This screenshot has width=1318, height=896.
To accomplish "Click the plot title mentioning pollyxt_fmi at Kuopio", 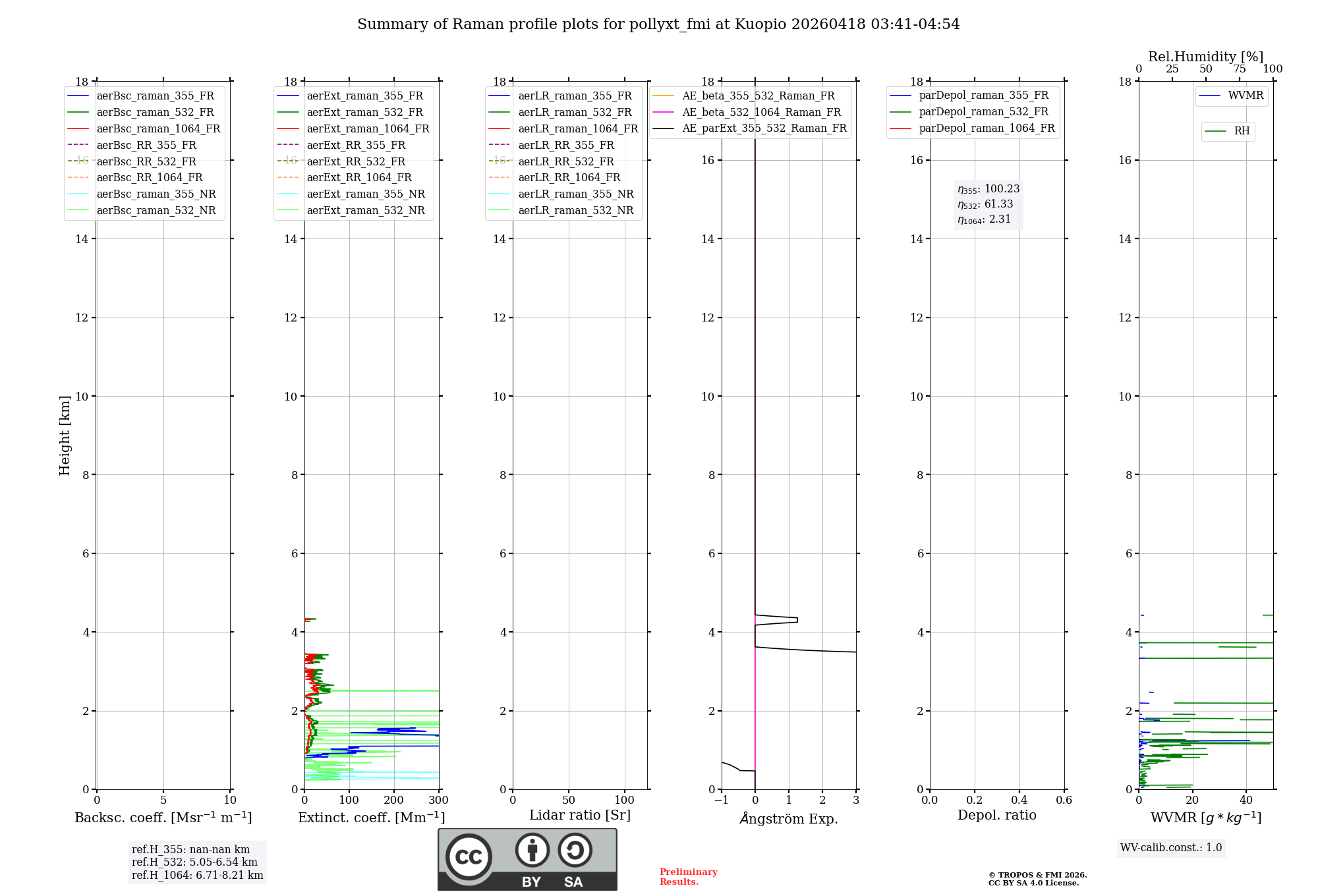I will (658, 24).
